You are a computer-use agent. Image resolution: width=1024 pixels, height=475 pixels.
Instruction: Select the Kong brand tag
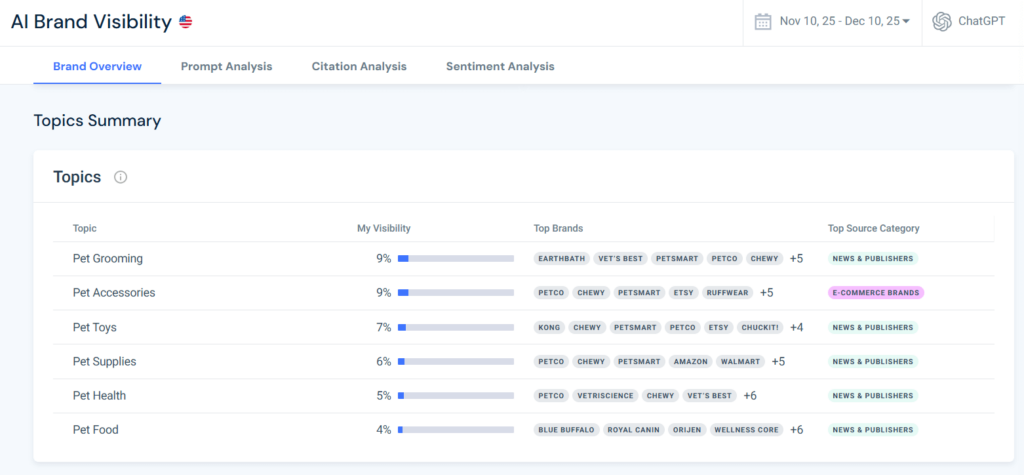coord(548,327)
